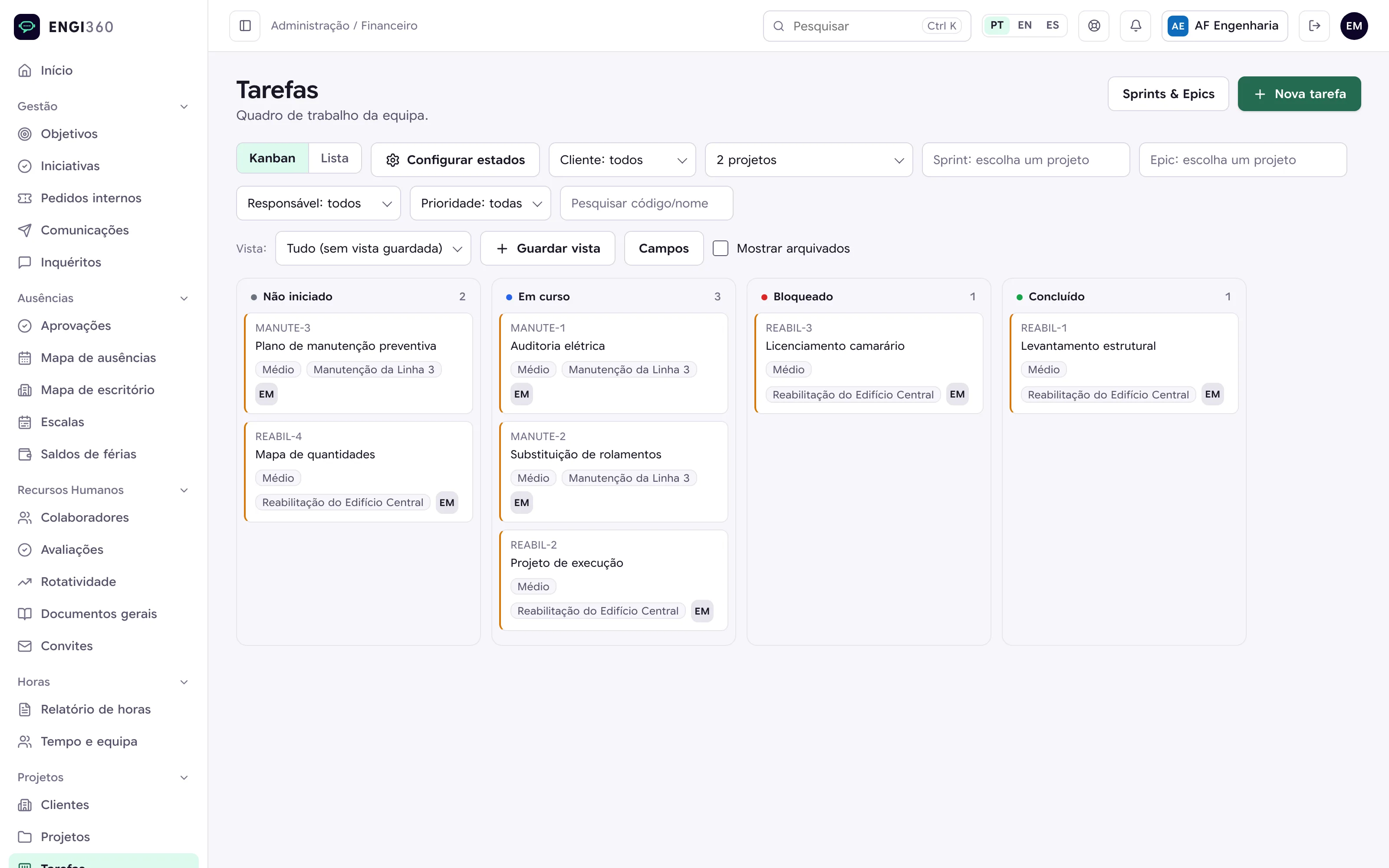The height and width of the screenshot is (868, 1389).
Task: Open the Vista saved view dropdown
Action: point(373,249)
